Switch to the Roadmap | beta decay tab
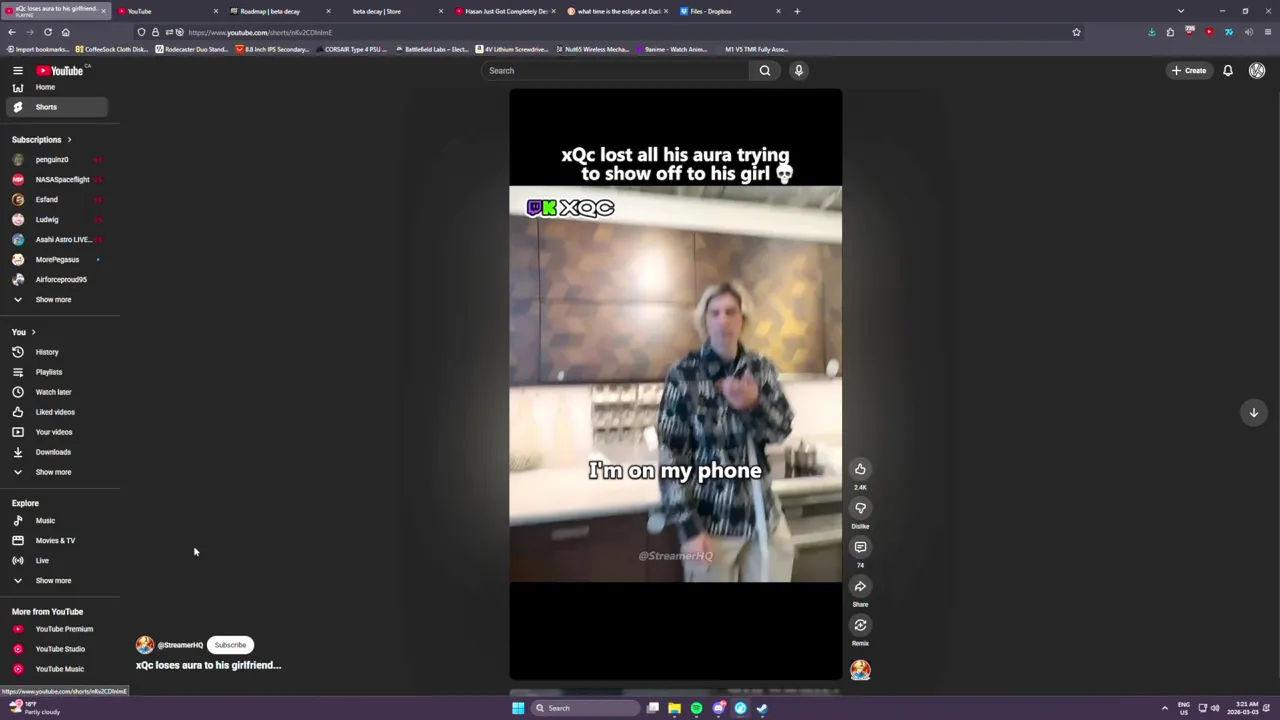Viewport: 1280px width, 720px height. tap(278, 11)
